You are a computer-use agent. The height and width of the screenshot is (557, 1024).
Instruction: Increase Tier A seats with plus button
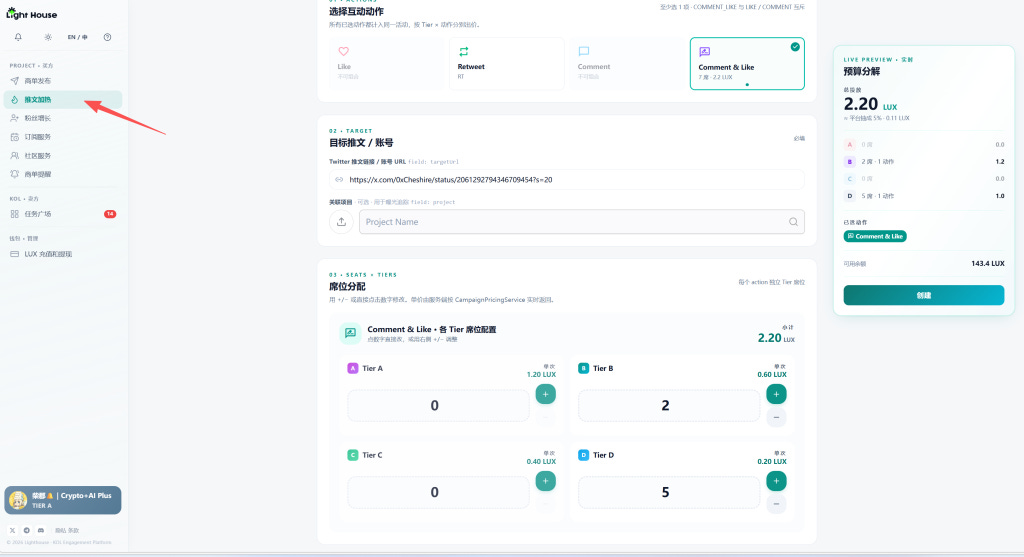point(545,394)
